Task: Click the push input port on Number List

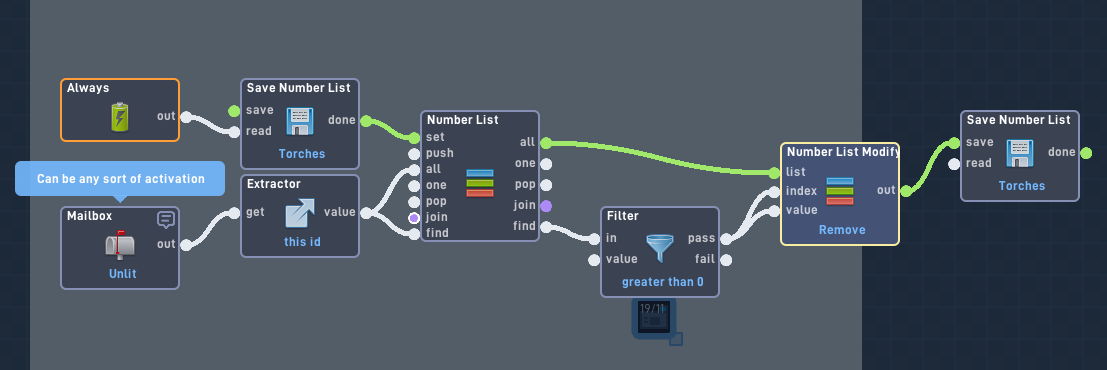Action: pos(414,154)
